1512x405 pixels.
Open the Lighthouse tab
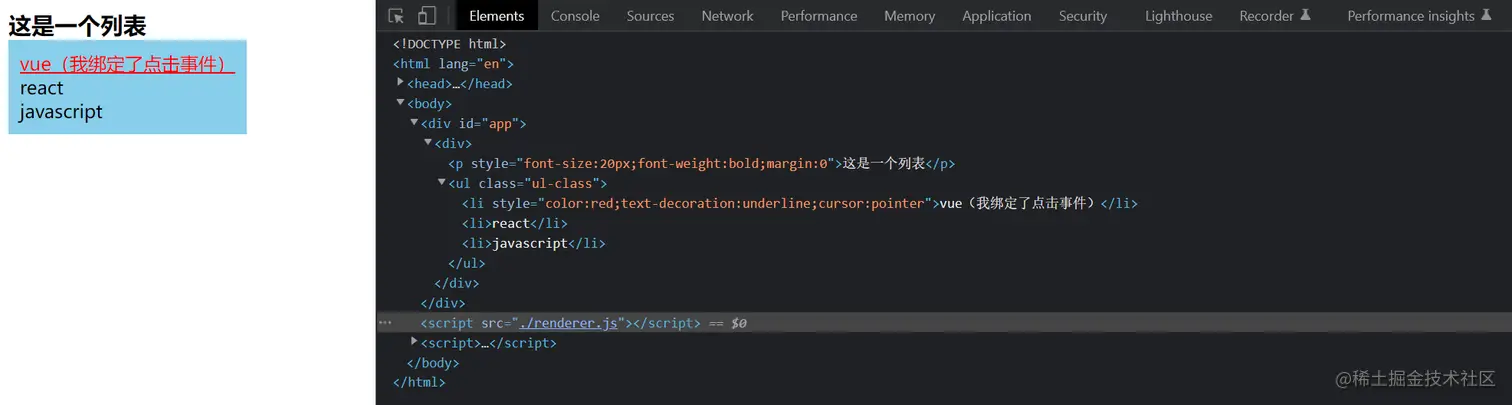[x=1178, y=16]
